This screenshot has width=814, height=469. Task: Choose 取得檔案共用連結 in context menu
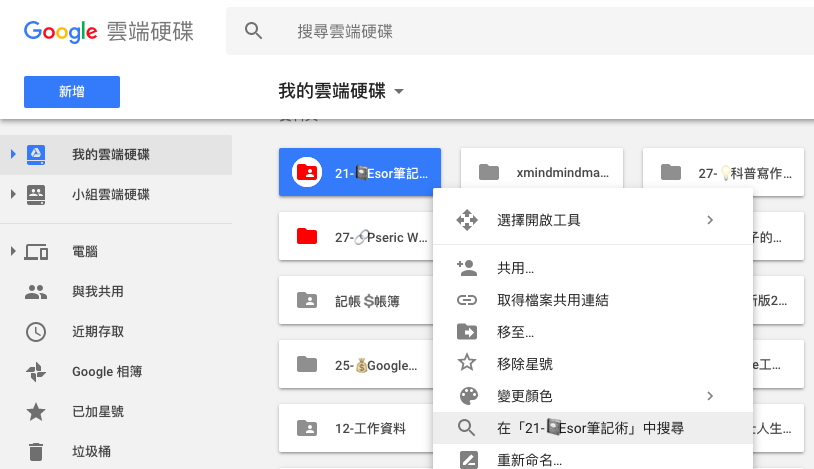pyautogui.click(x=593, y=300)
